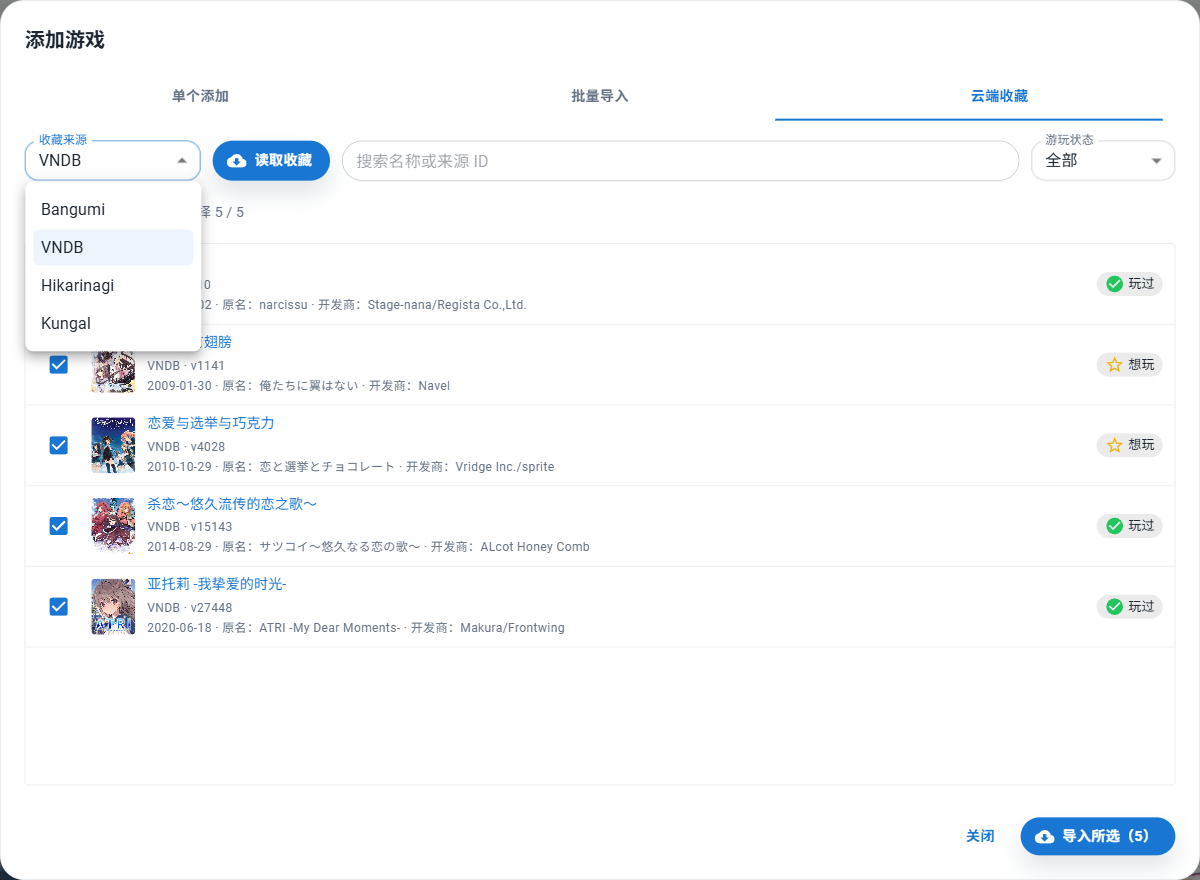Click the 添加游戏 dialog title
This screenshot has height=880, width=1200.
(65, 40)
